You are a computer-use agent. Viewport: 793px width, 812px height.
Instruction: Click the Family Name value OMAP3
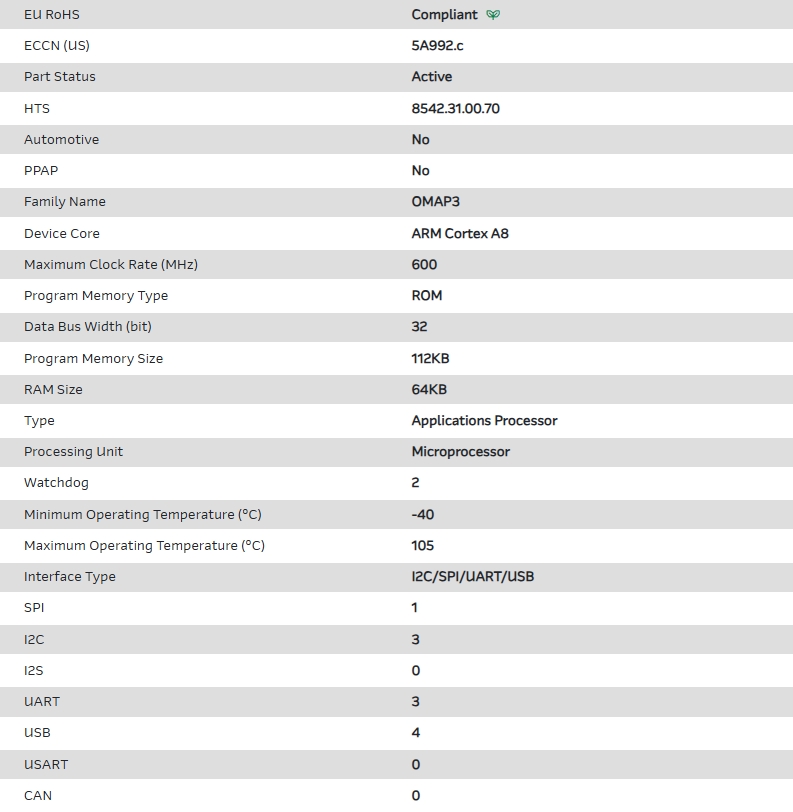(x=436, y=202)
